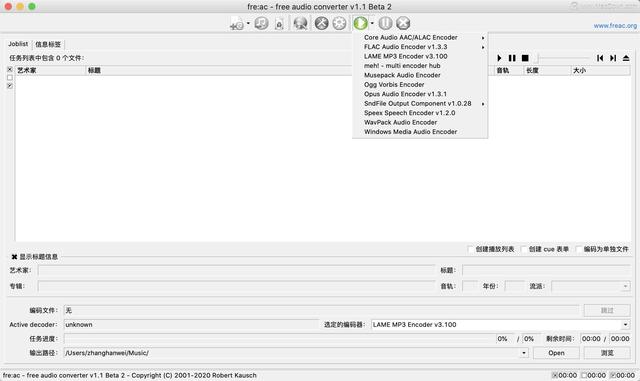
Task: Click the 任务进度 progress bar
Action: pos(280,339)
